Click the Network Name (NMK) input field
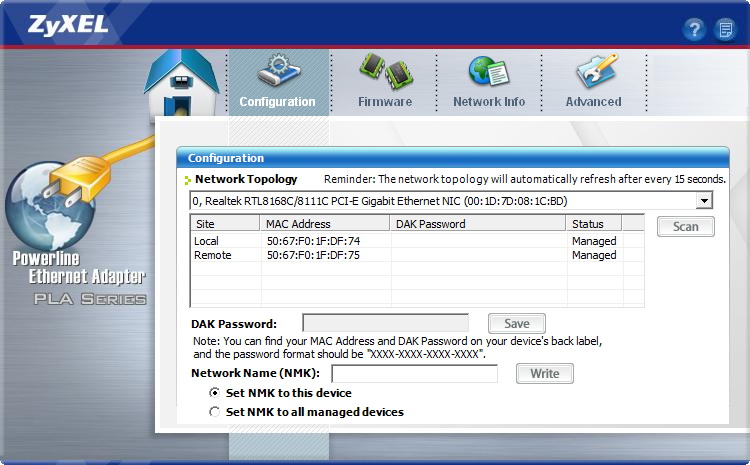 coord(414,374)
